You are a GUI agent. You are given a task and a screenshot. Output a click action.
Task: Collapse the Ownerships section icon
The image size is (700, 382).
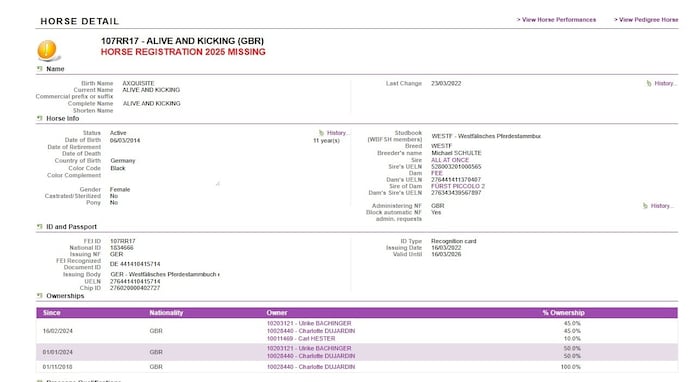click(40, 295)
